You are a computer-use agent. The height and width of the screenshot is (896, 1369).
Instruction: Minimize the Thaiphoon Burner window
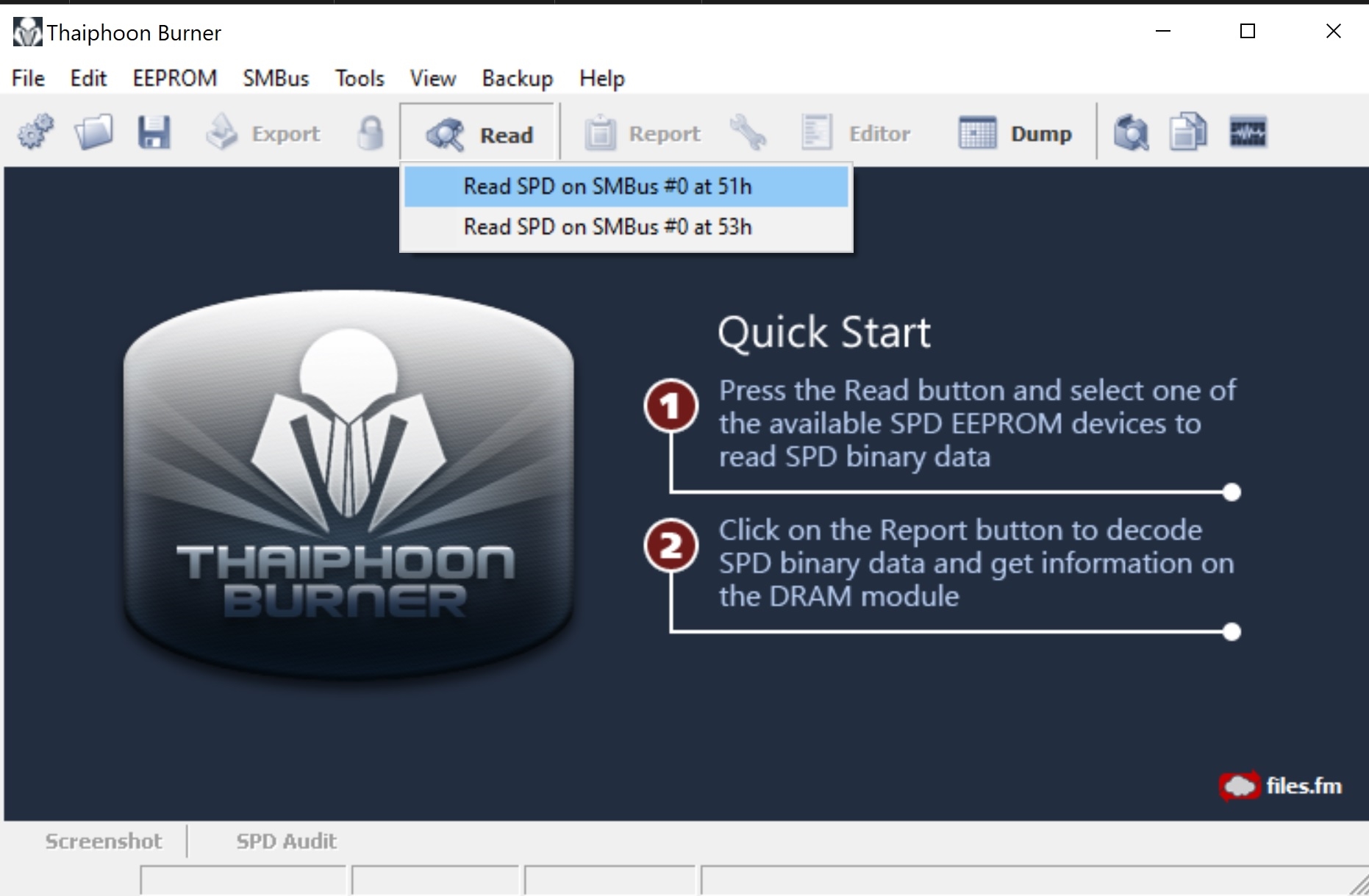click(1163, 31)
